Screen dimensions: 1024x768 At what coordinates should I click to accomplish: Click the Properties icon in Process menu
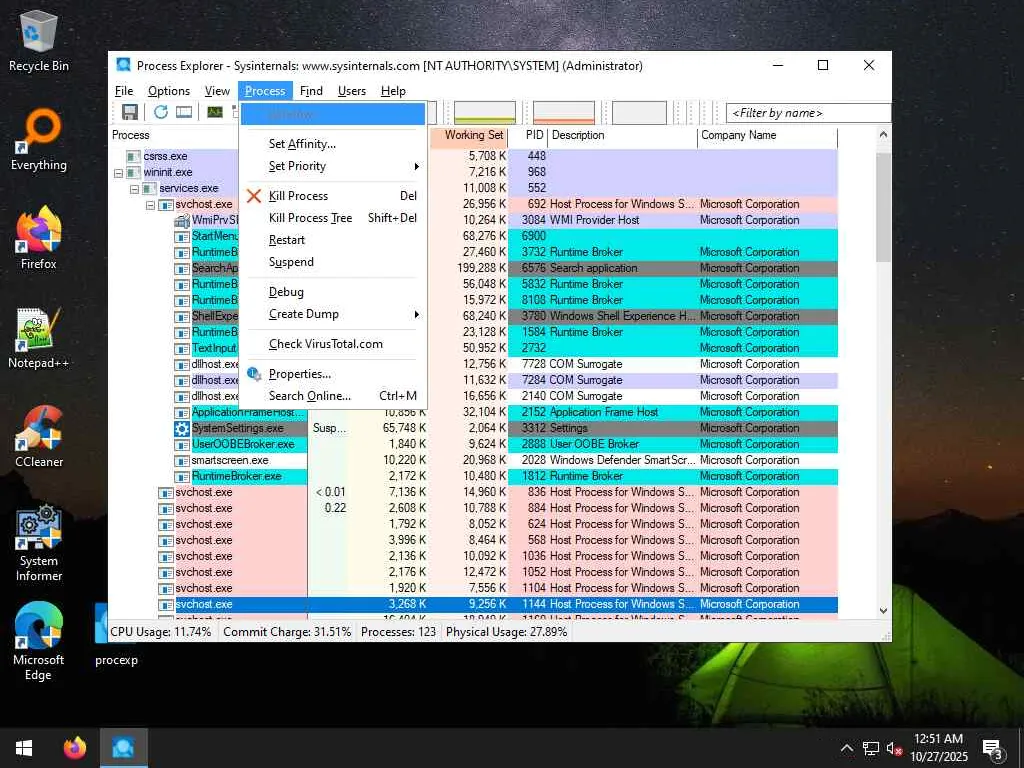click(254, 374)
